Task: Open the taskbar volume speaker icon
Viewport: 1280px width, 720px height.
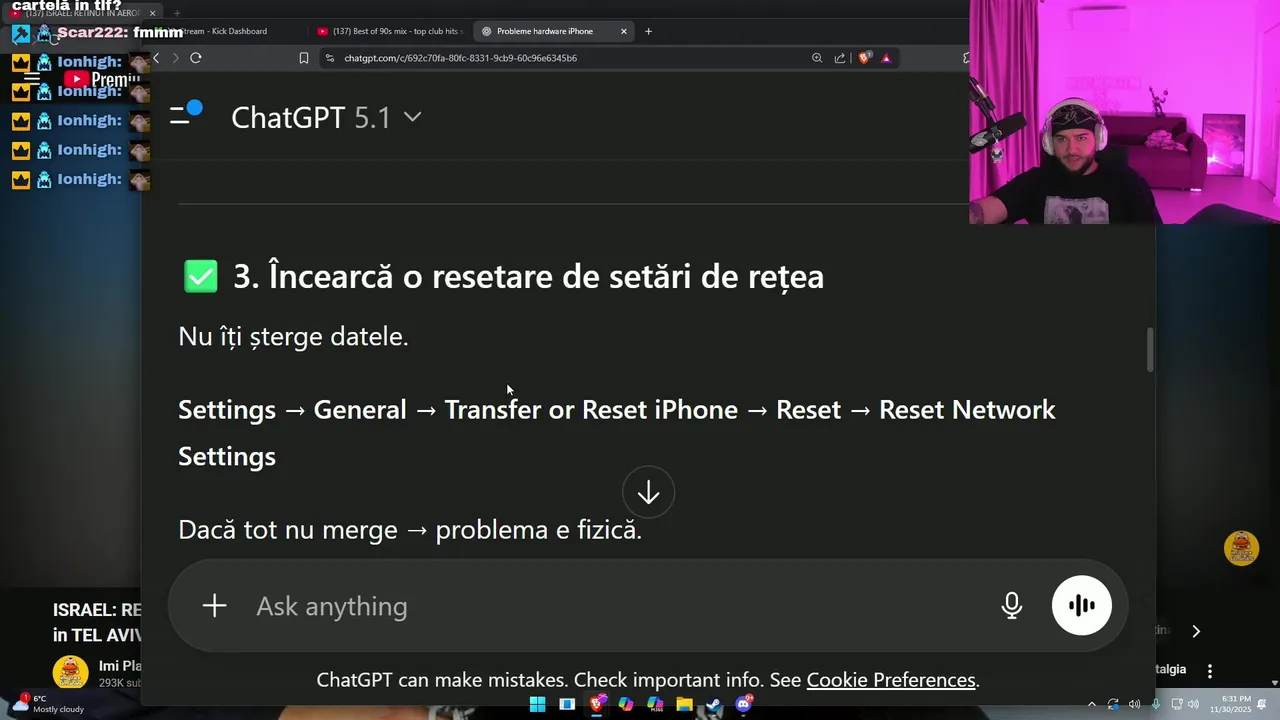Action: tap(1193, 704)
